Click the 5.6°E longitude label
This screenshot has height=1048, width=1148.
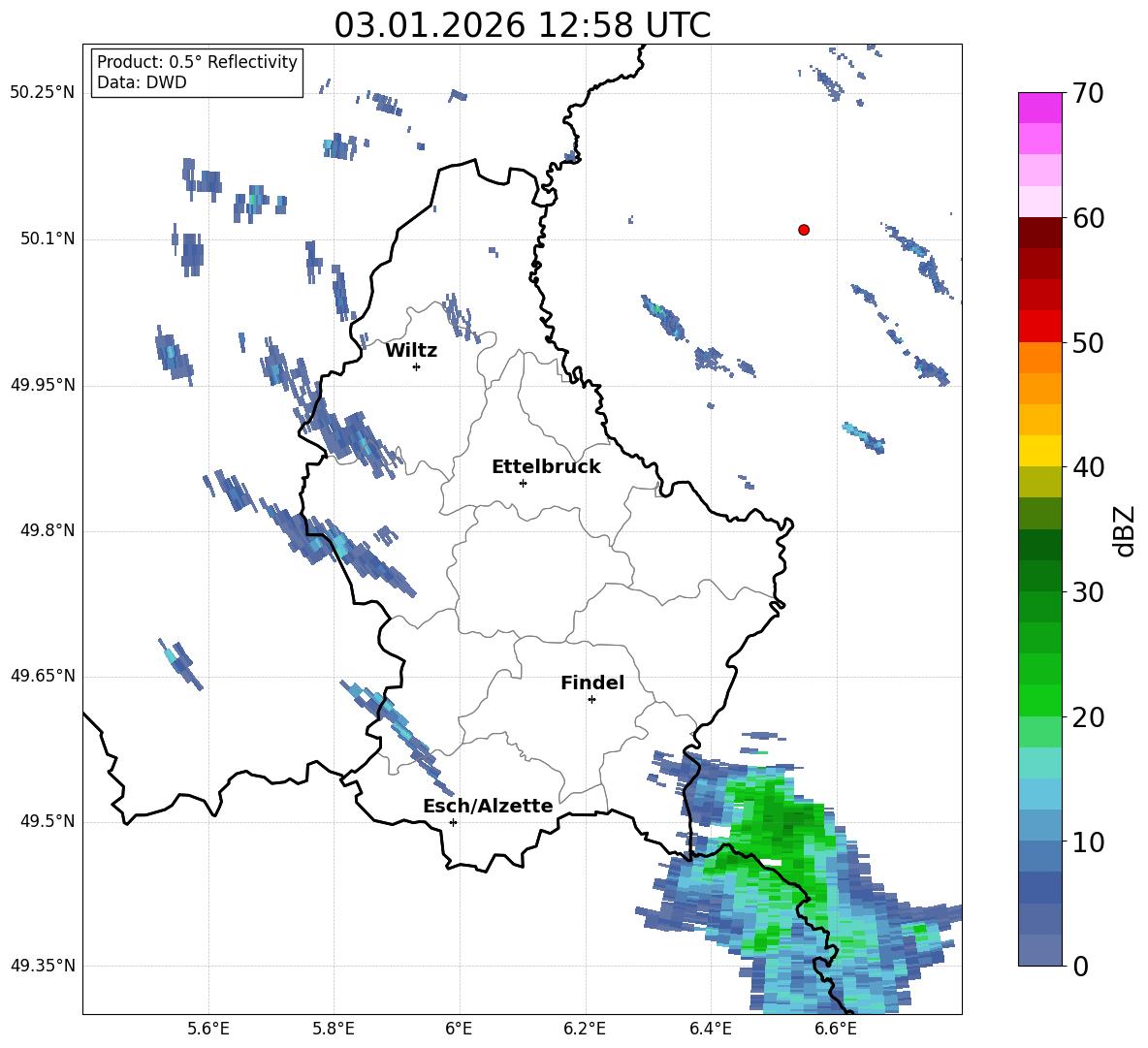pos(208,1029)
